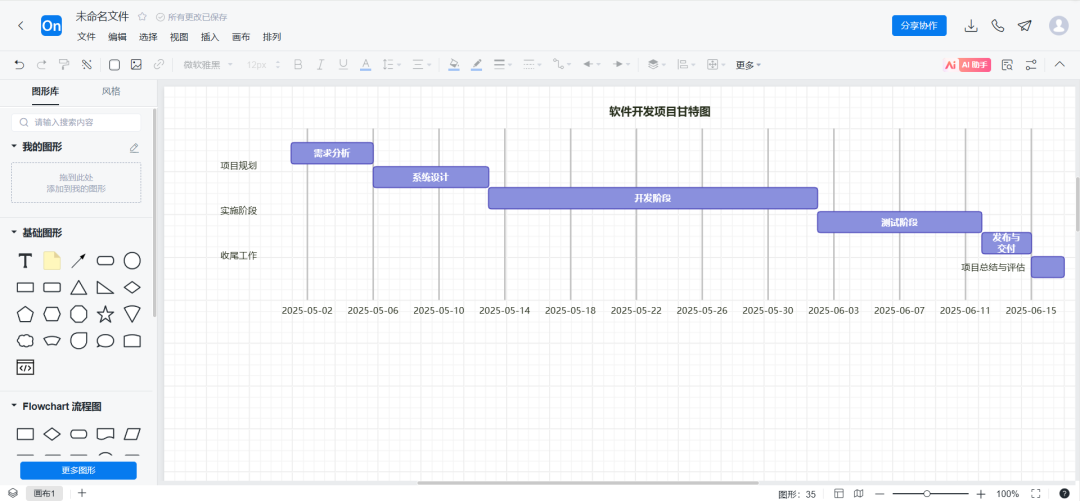This screenshot has width=1080, height=501.
Task: Insert an image from toolbar
Action: pyautogui.click(x=136, y=65)
